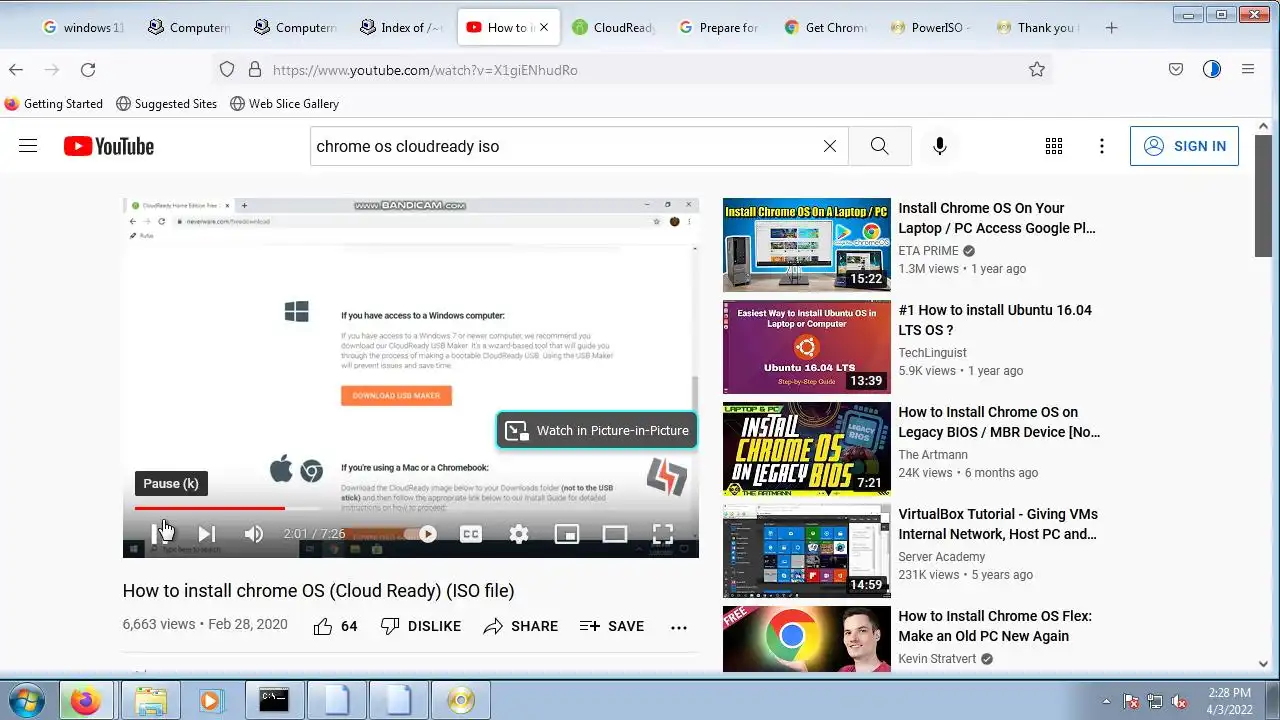Click the Firefox taskbar icon
1280x720 pixels.
pos(87,700)
